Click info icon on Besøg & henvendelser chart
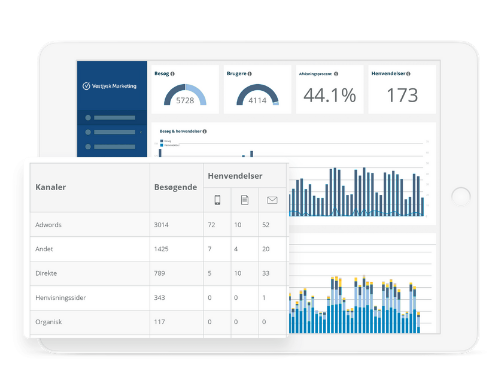This screenshot has width=495, height=380. tap(204, 131)
